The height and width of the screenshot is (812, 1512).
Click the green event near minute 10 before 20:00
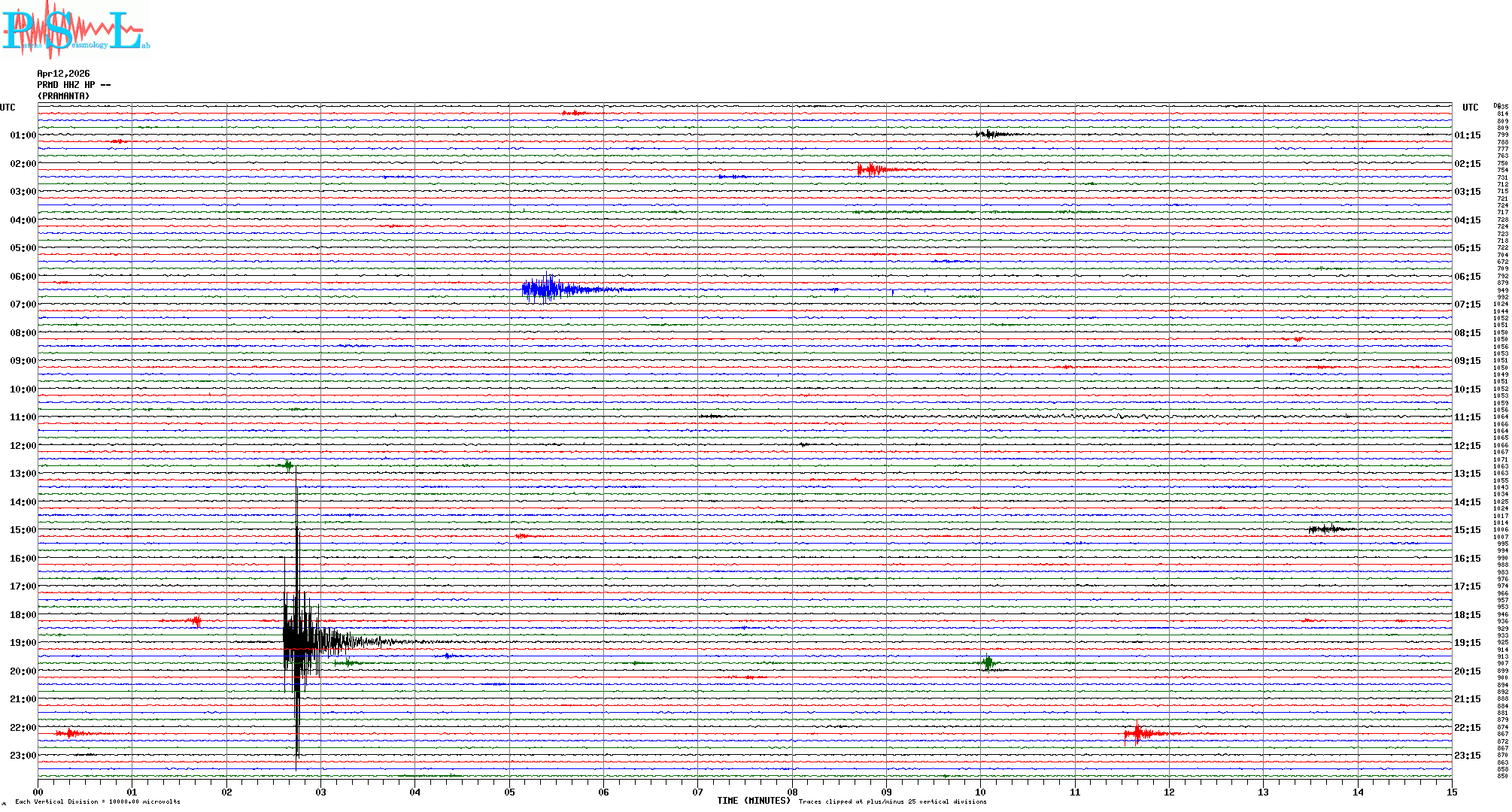tap(988, 663)
